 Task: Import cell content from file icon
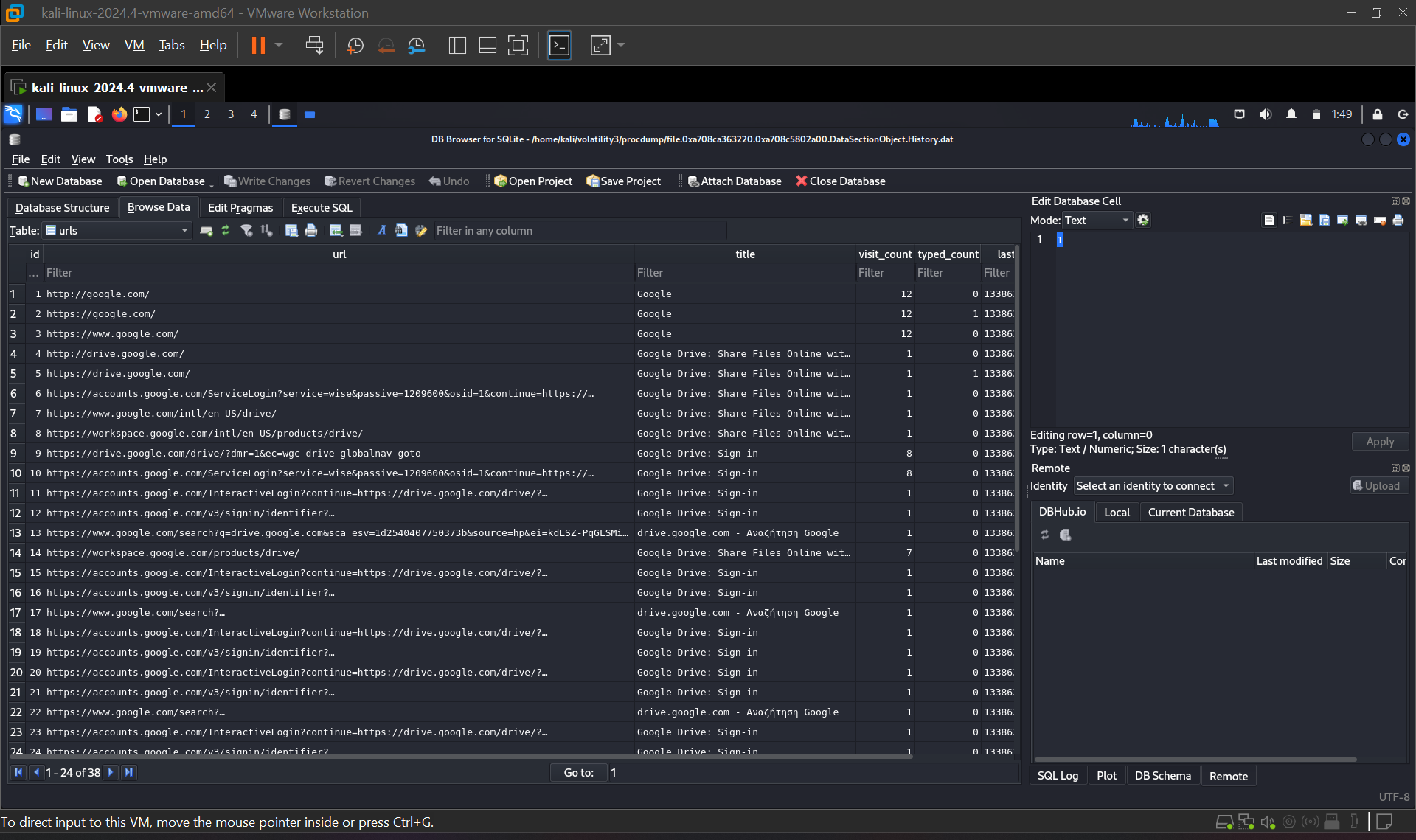coord(1305,220)
